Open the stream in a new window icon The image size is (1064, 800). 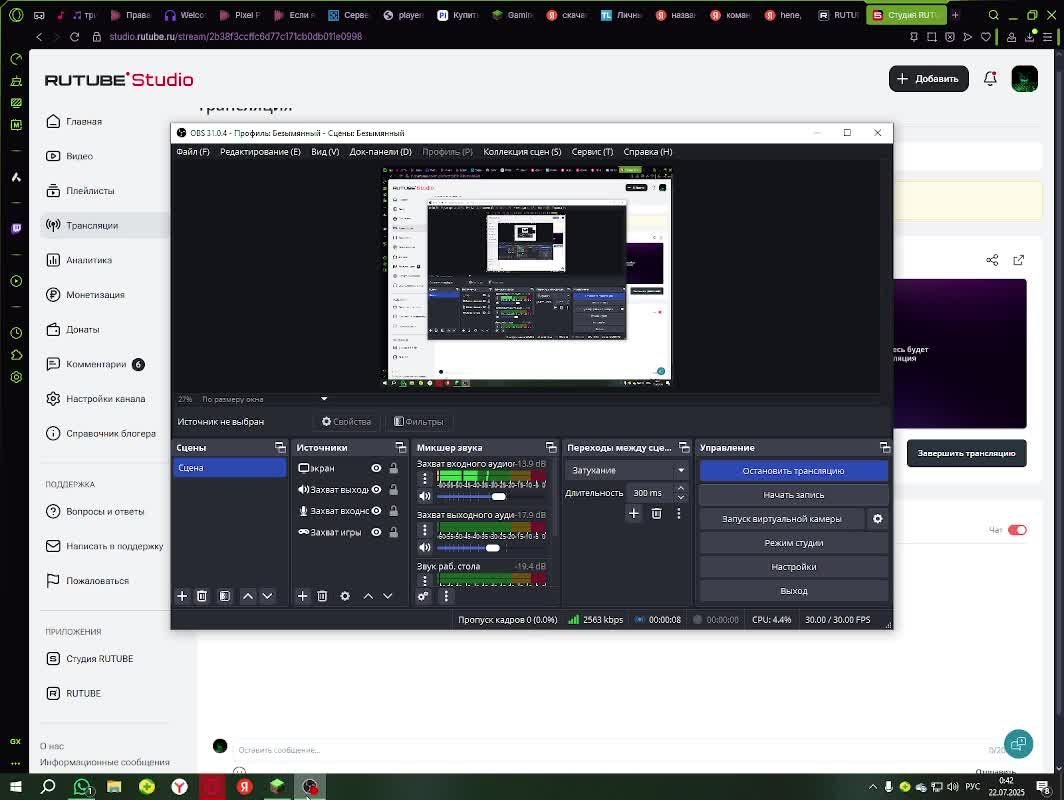[x=1019, y=260]
